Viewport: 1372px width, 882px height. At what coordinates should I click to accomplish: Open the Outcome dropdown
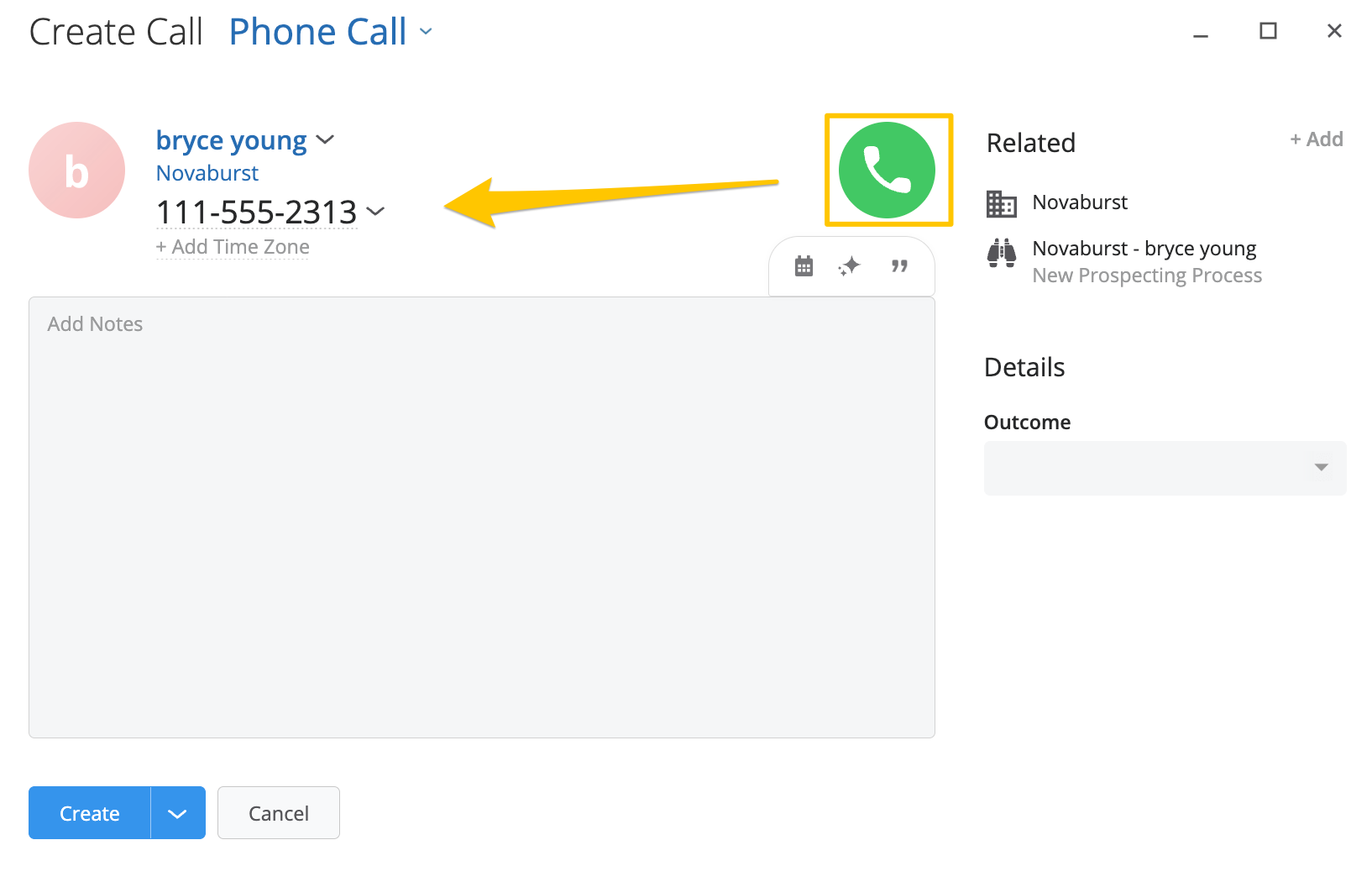1165,468
